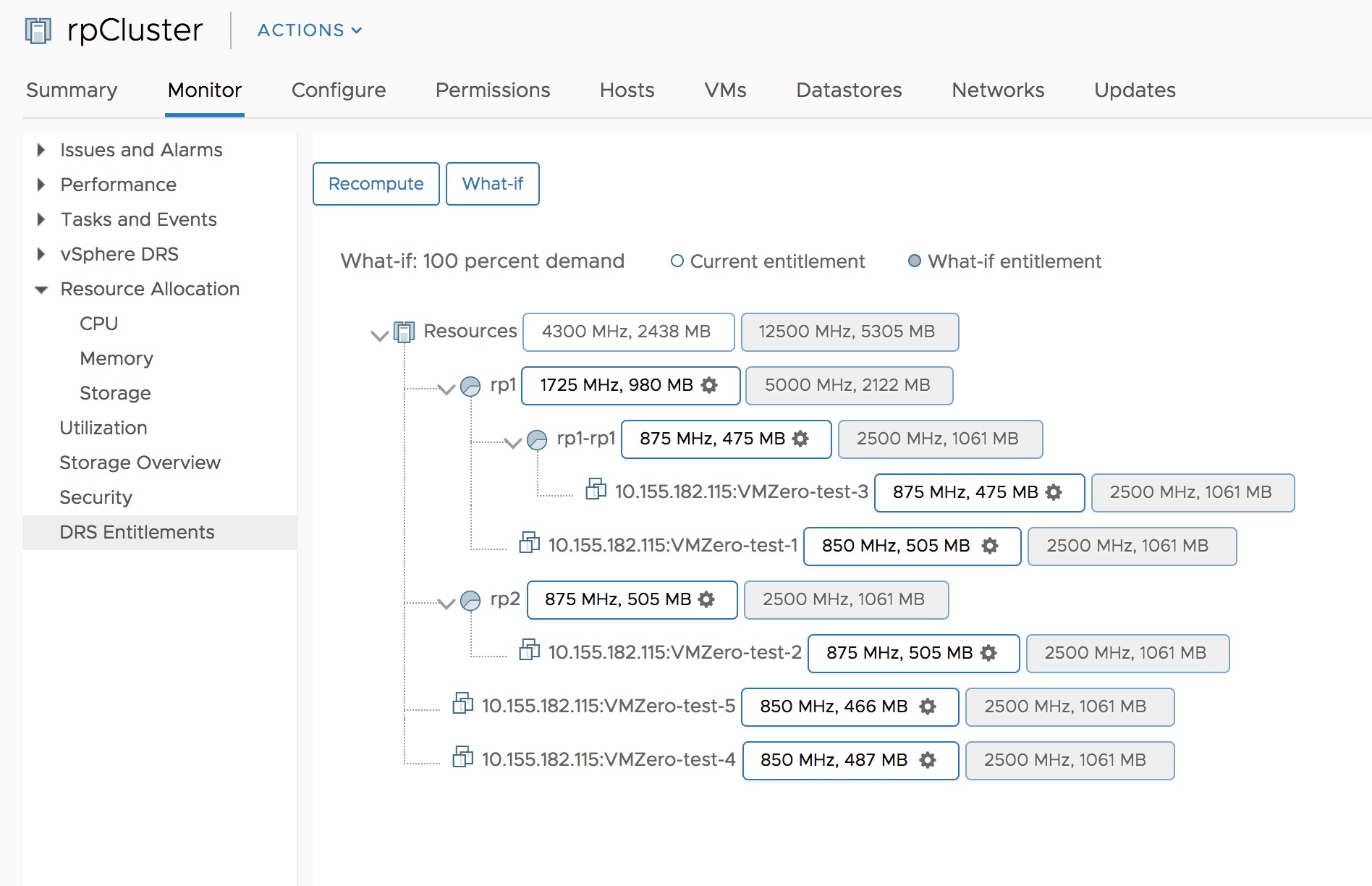Open the Datastores tab

click(x=849, y=90)
